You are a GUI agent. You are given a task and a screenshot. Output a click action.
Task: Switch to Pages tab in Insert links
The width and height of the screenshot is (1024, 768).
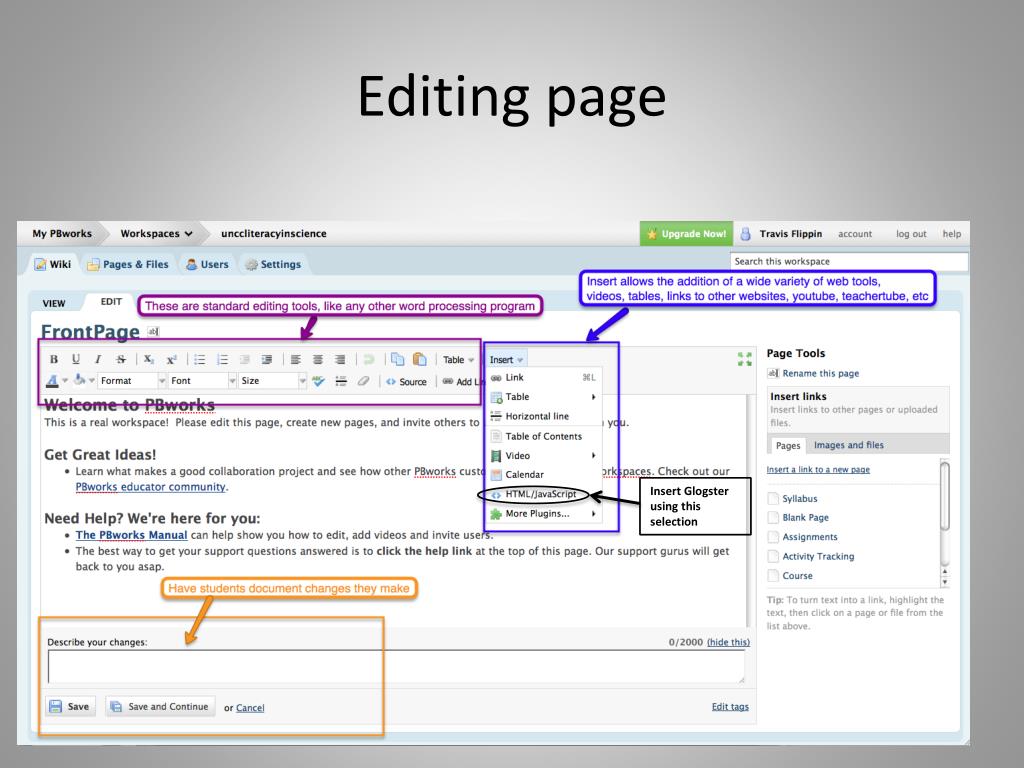coord(788,445)
